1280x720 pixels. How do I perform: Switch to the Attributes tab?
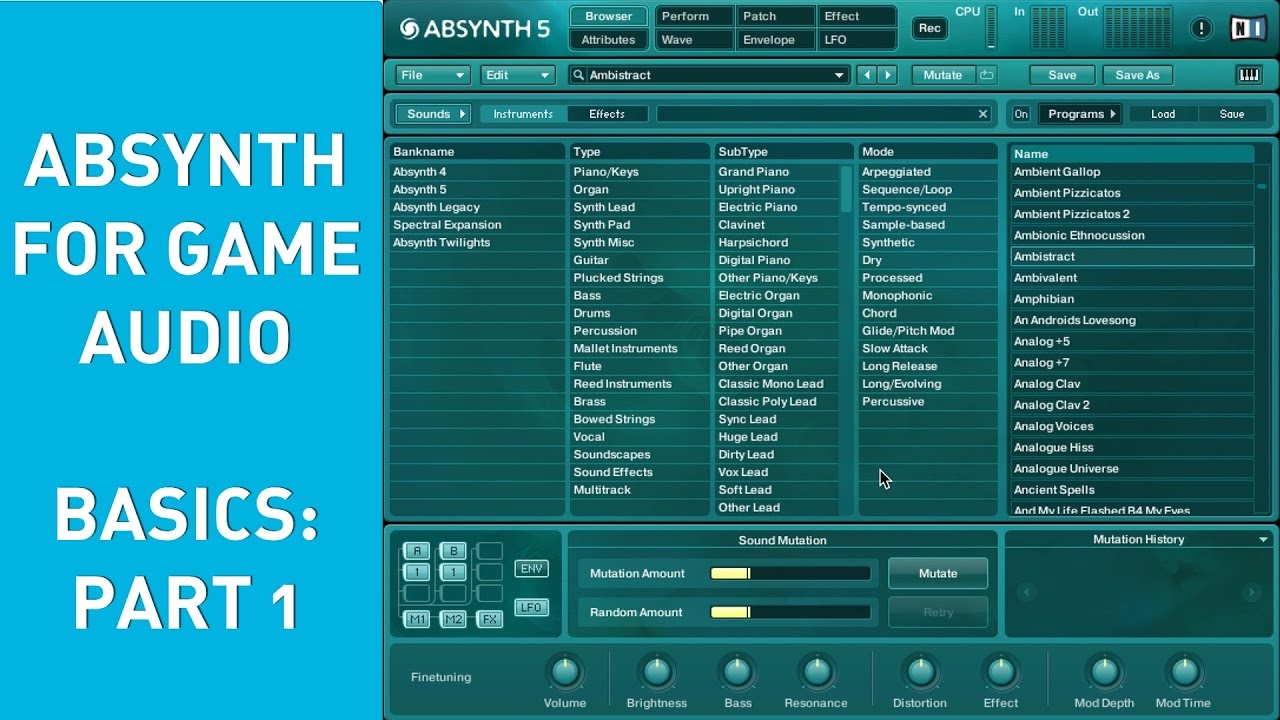609,40
